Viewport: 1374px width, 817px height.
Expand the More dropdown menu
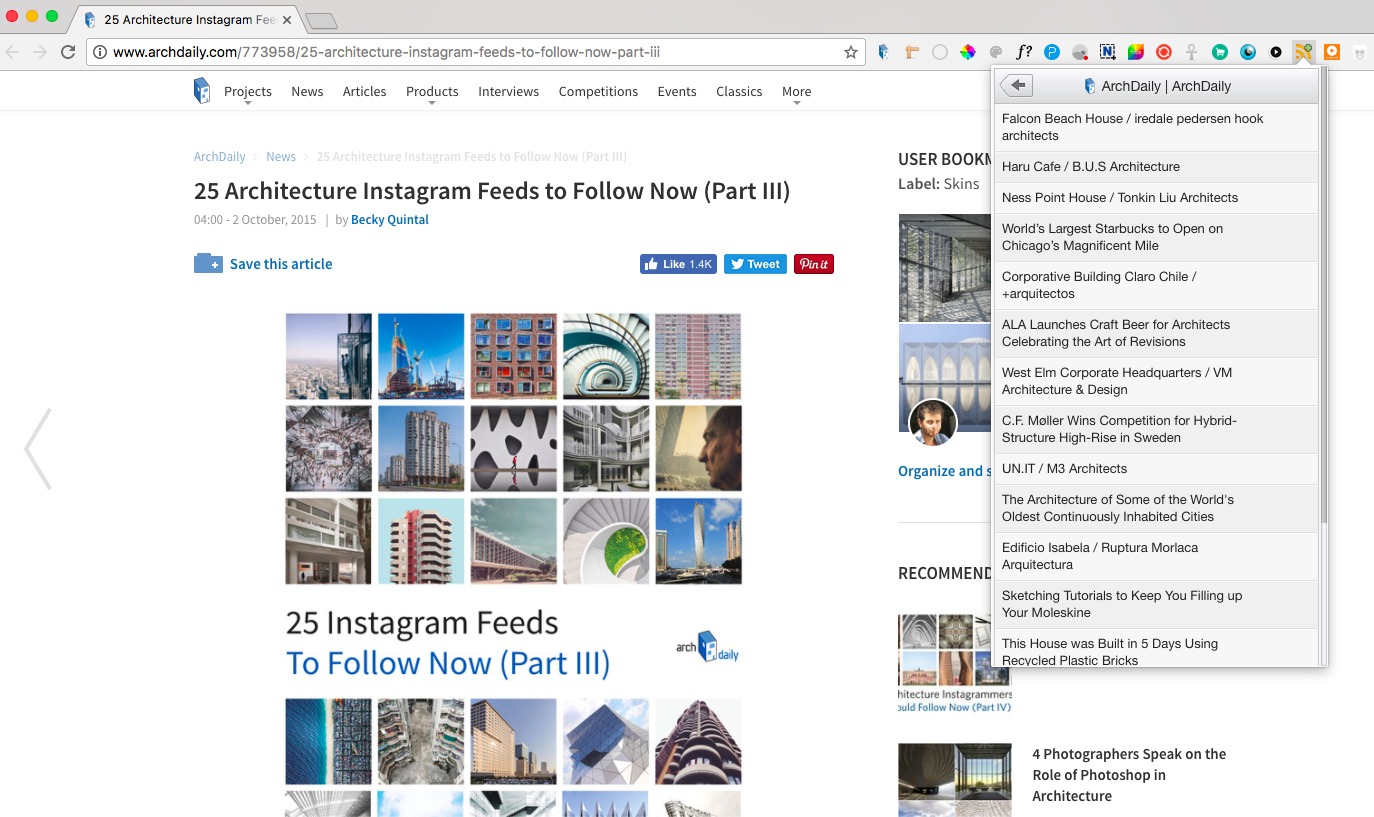[x=797, y=91]
